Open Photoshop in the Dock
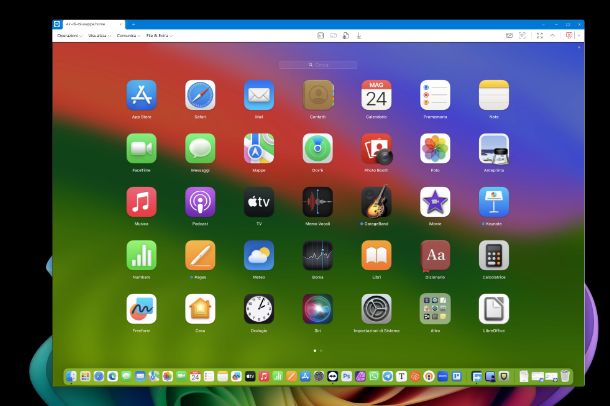The height and width of the screenshot is (406, 610). (x=346, y=376)
